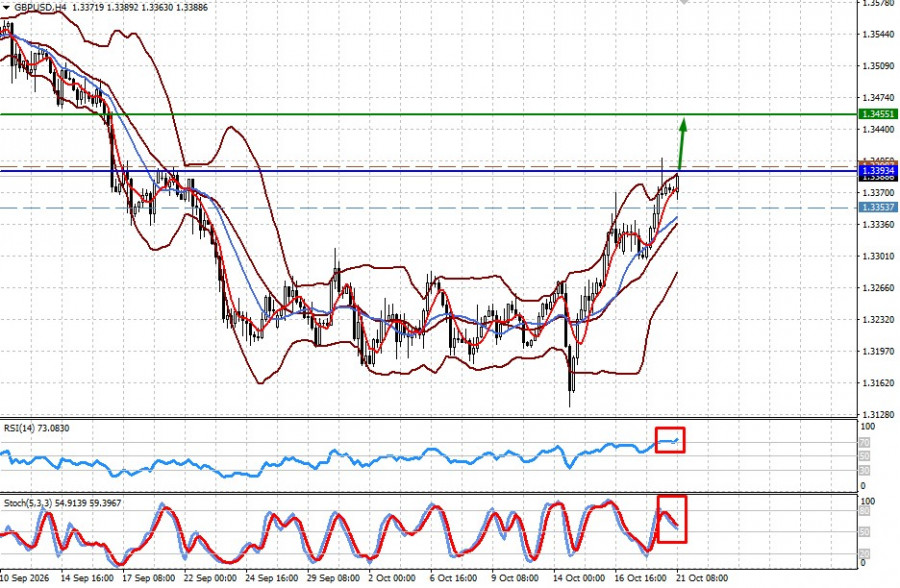Click the 17 Sep 08:00 time label
Viewport: 900px width, 588px height.
tap(149, 578)
